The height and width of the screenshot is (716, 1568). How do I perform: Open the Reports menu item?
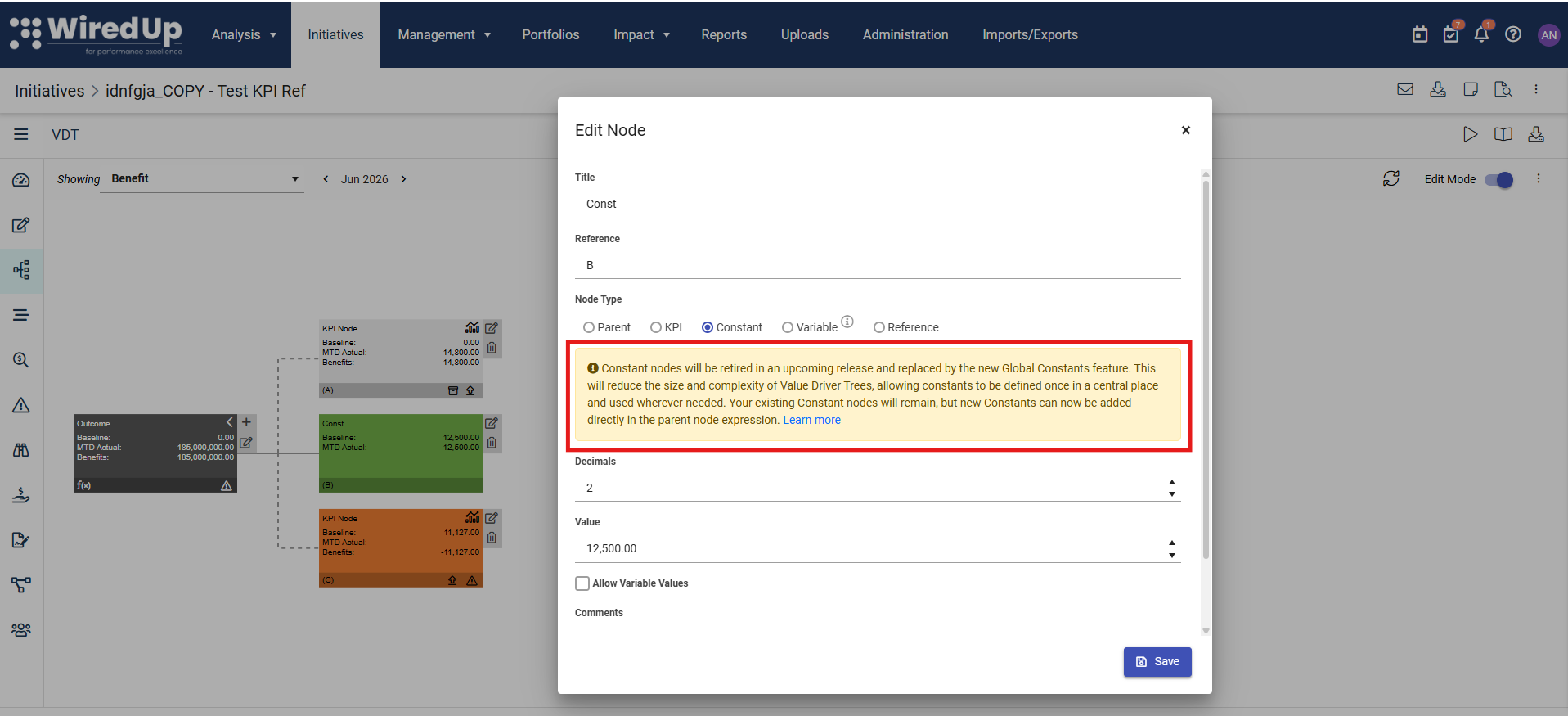pyautogui.click(x=724, y=34)
